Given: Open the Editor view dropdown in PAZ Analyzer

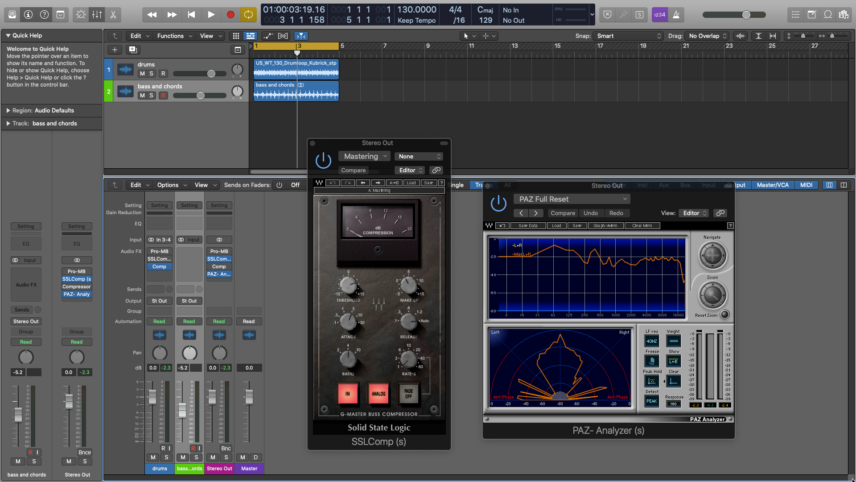Looking at the screenshot, I should [x=693, y=213].
